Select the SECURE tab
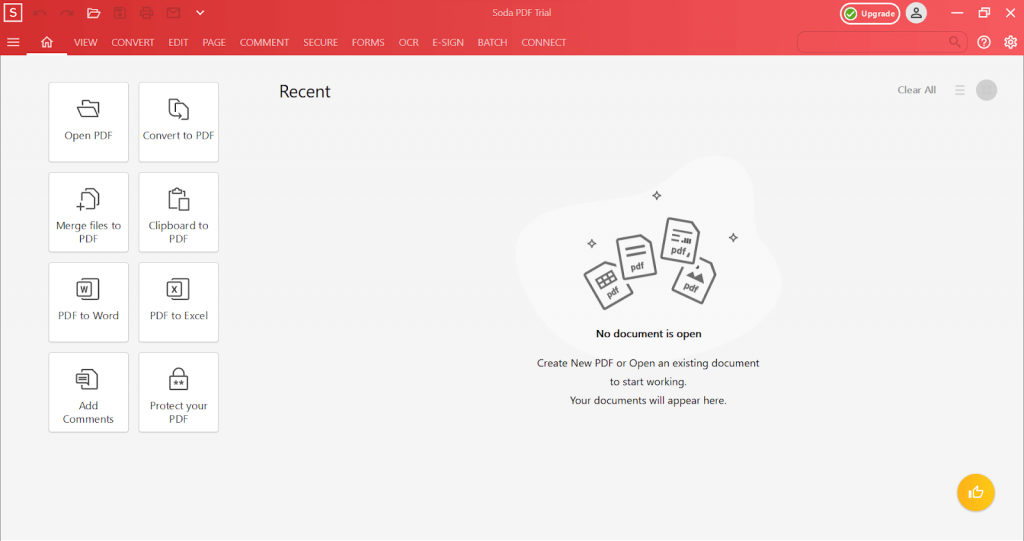Image resolution: width=1024 pixels, height=541 pixels. coord(321,42)
